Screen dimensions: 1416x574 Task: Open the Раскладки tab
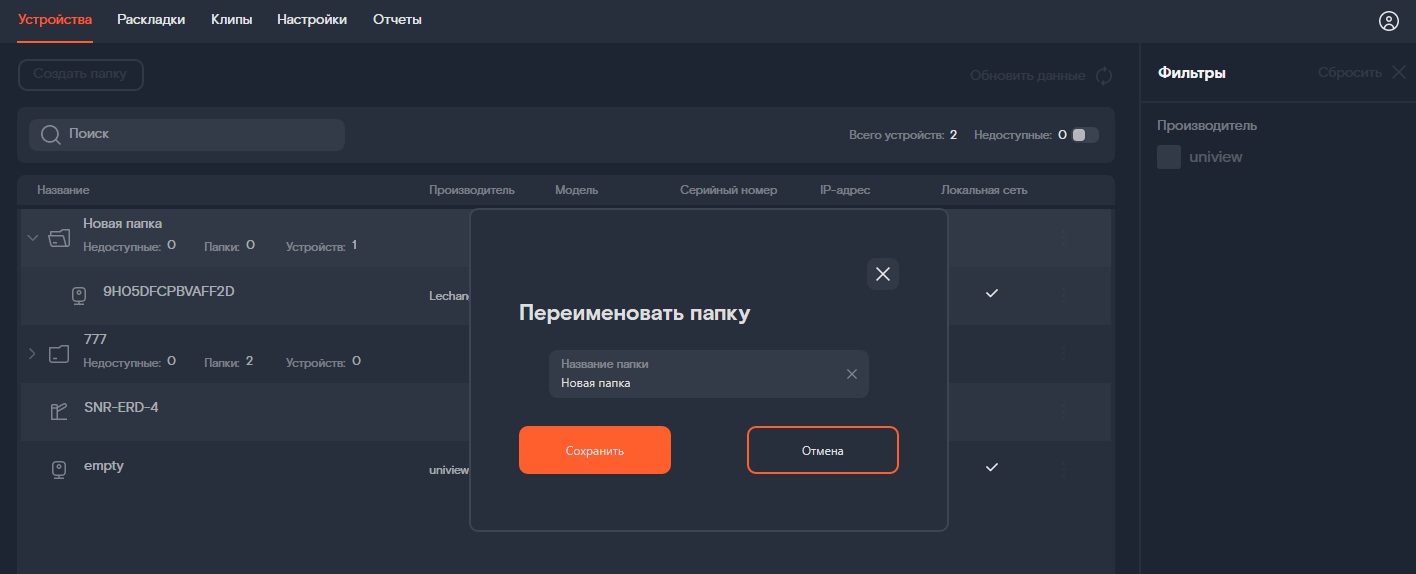[151, 19]
